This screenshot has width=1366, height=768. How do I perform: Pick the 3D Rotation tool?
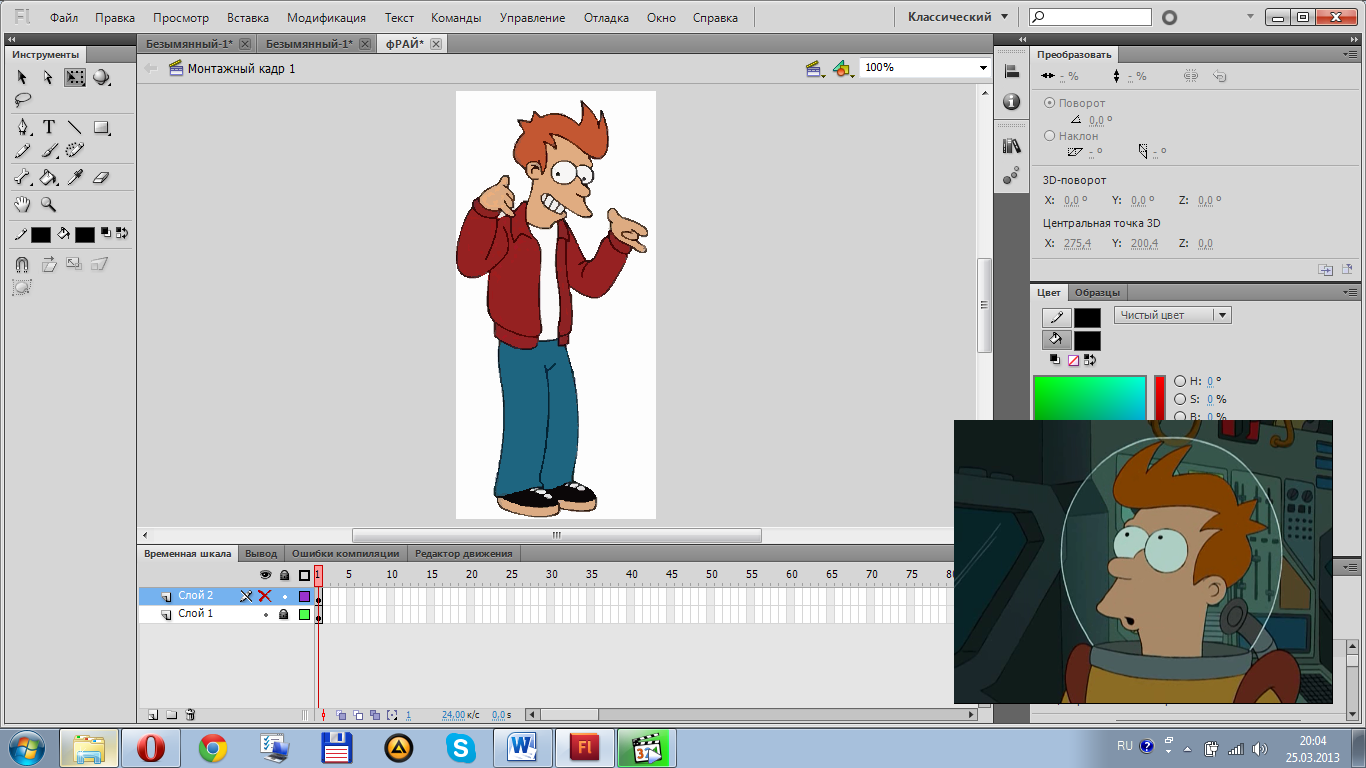pyautogui.click(x=101, y=77)
